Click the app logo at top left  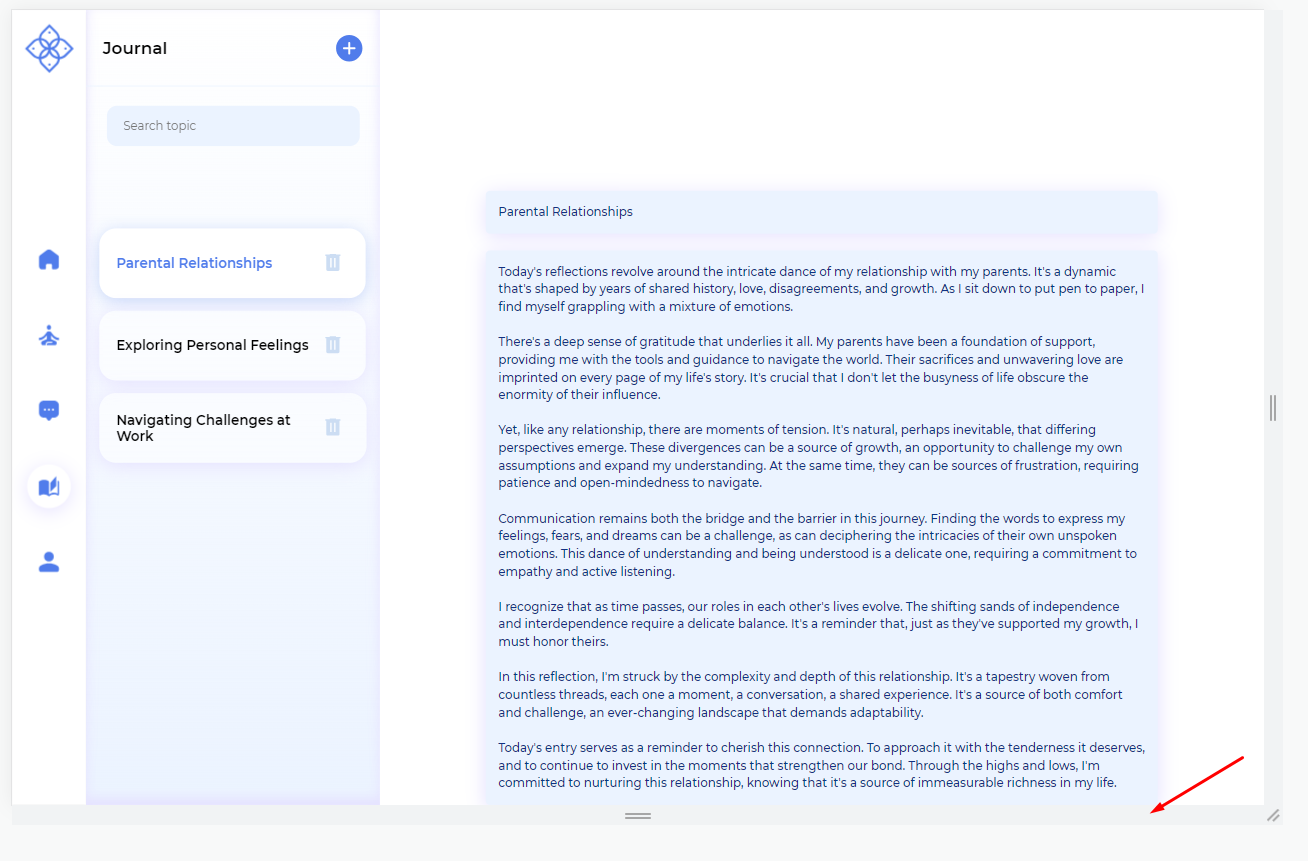[x=48, y=47]
